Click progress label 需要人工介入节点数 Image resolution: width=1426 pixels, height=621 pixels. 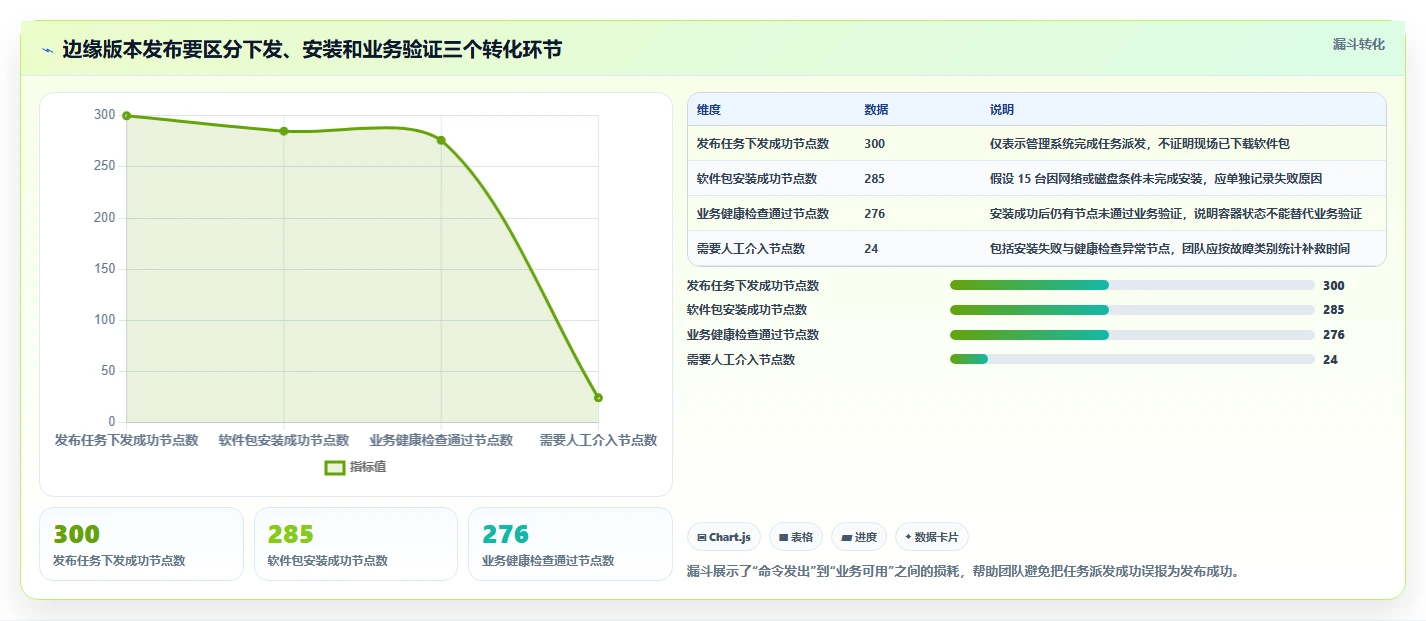(x=741, y=359)
